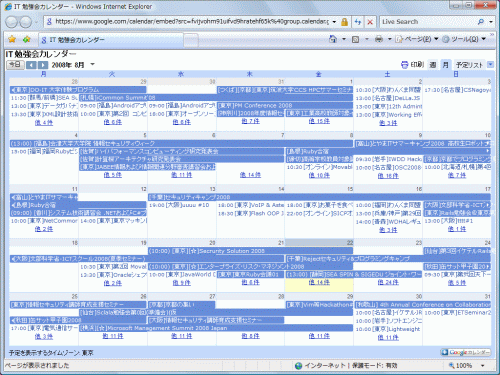Click the Add to Favorites icon
The image size is (500, 375).
pyautogui.click(x=27, y=39)
